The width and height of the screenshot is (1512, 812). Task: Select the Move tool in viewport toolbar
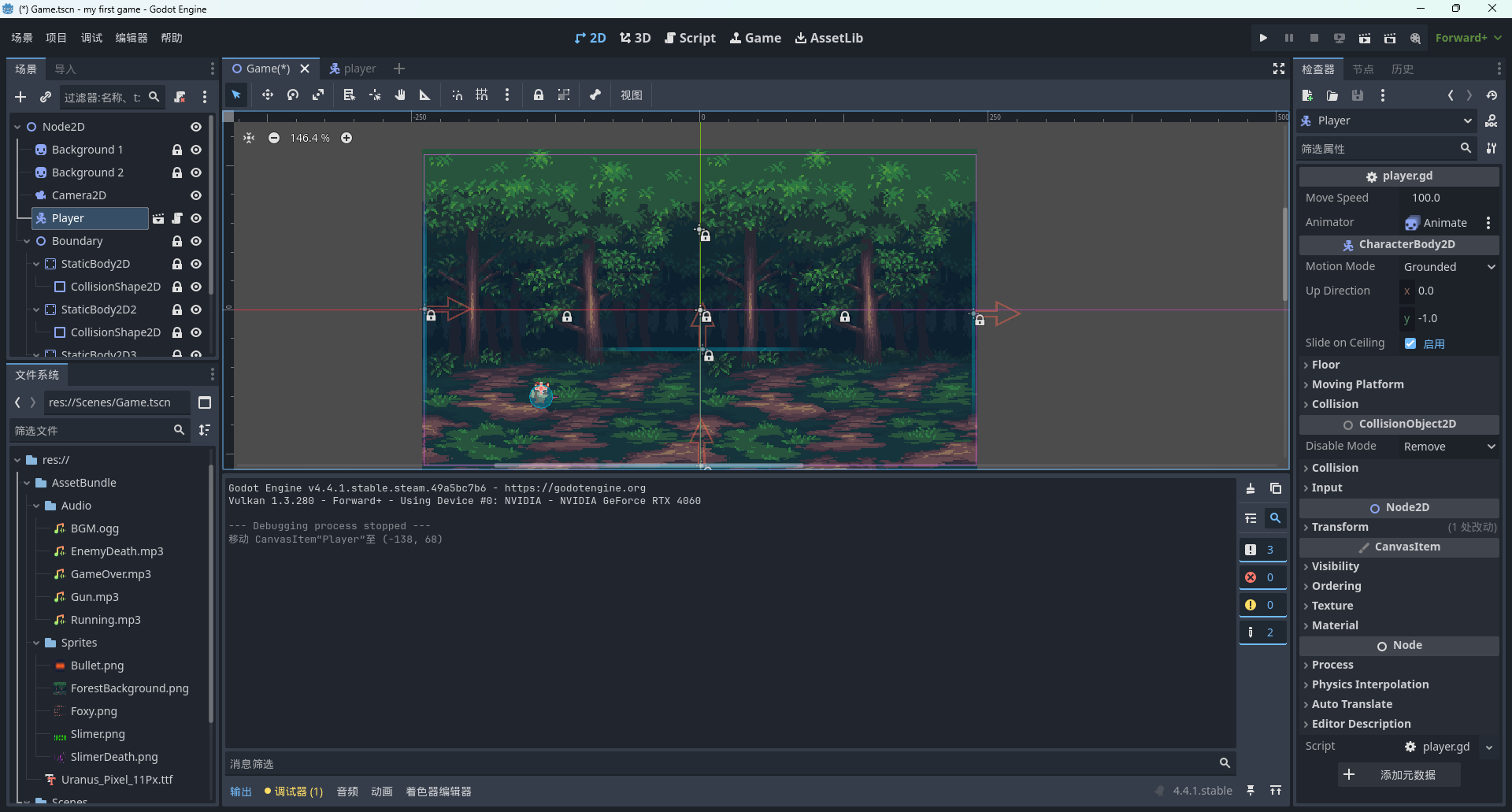pyautogui.click(x=268, y=95)
